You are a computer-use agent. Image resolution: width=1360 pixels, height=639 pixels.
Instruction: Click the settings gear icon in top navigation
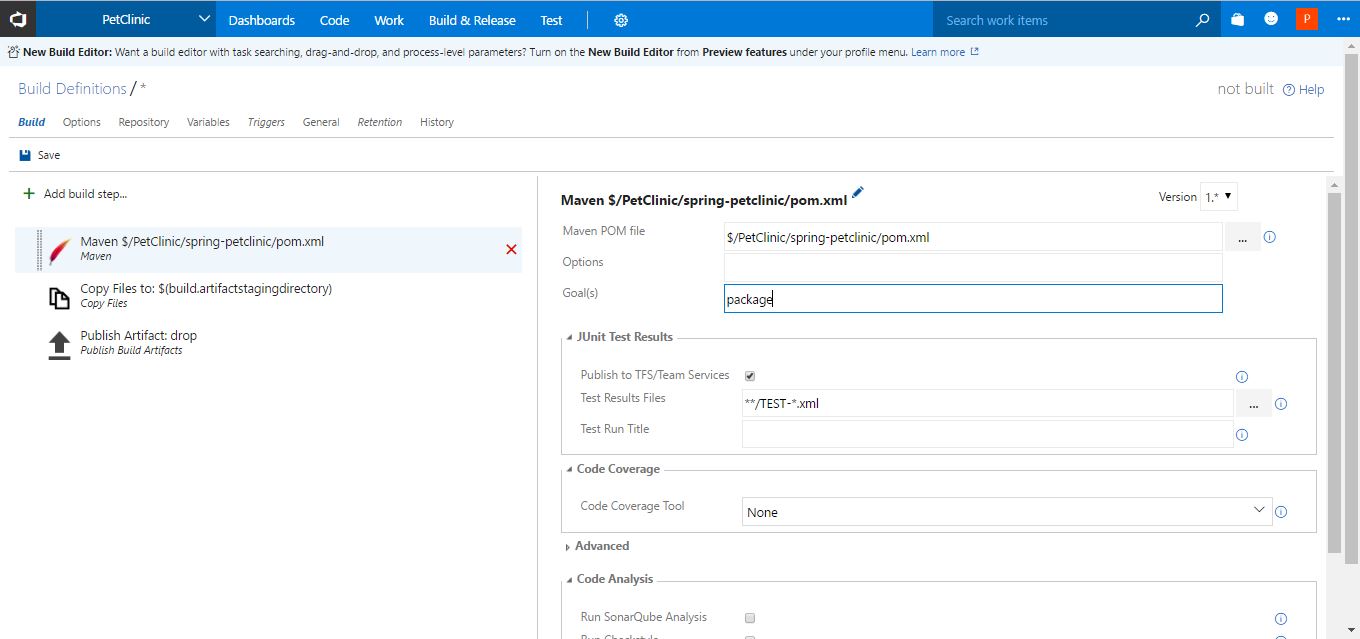coord(621,20)
